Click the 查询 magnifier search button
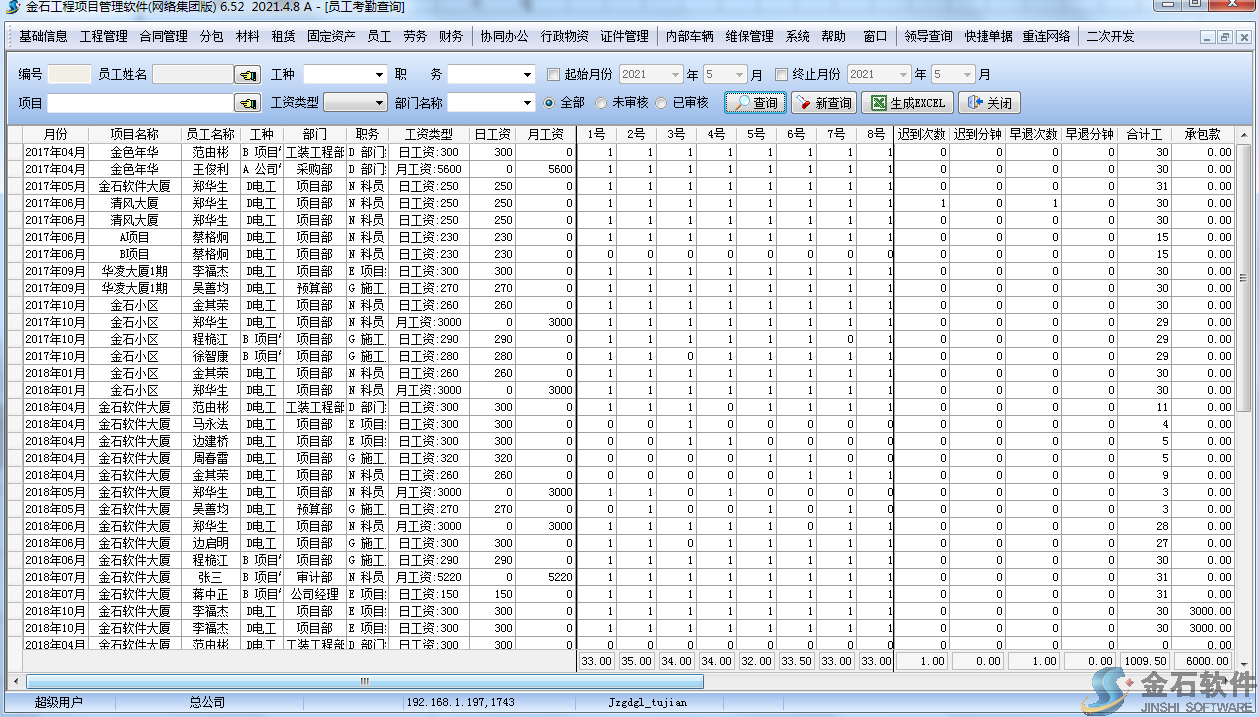This screenshot has height=717, width=1259. (755, 103)
